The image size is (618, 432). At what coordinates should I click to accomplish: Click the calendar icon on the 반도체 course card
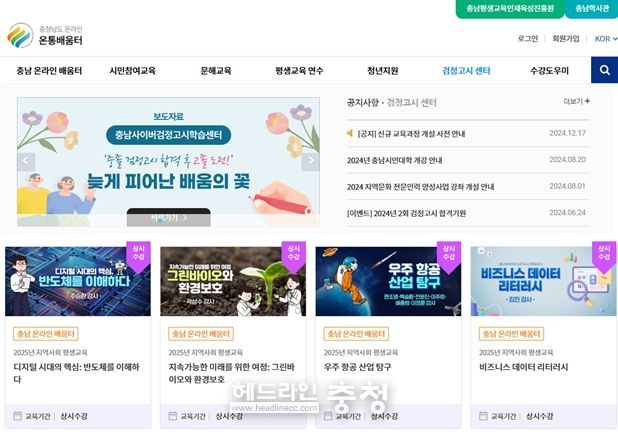point(17,416)
